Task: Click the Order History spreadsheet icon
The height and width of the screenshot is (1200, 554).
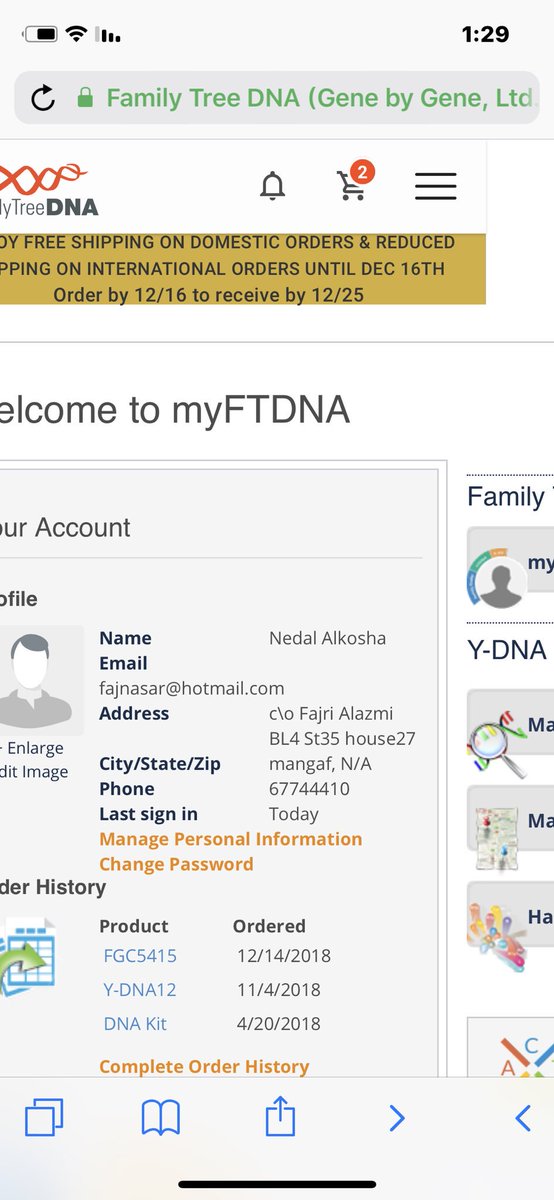Action: point(28,957)
